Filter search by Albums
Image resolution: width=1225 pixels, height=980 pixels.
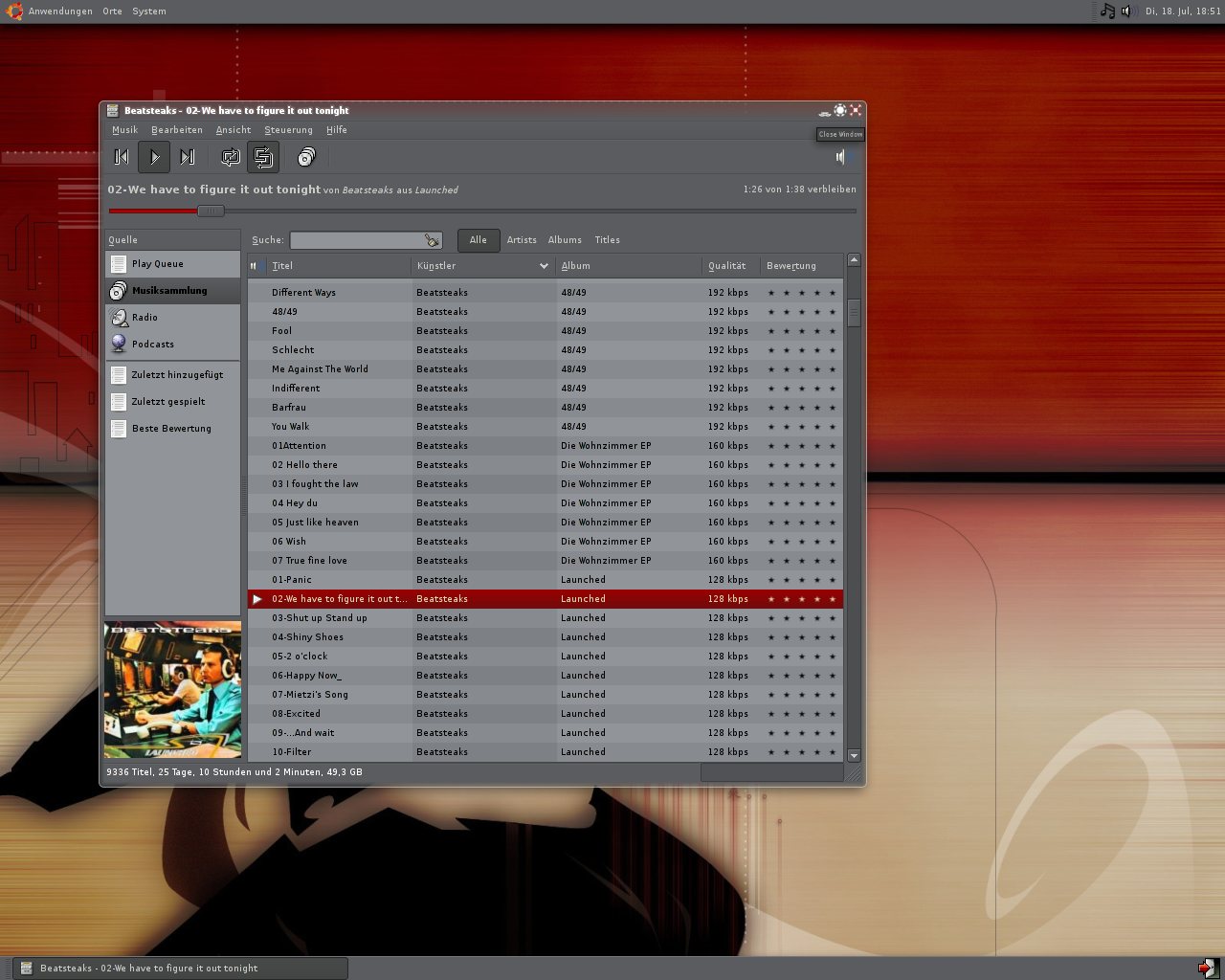(565, 240)
